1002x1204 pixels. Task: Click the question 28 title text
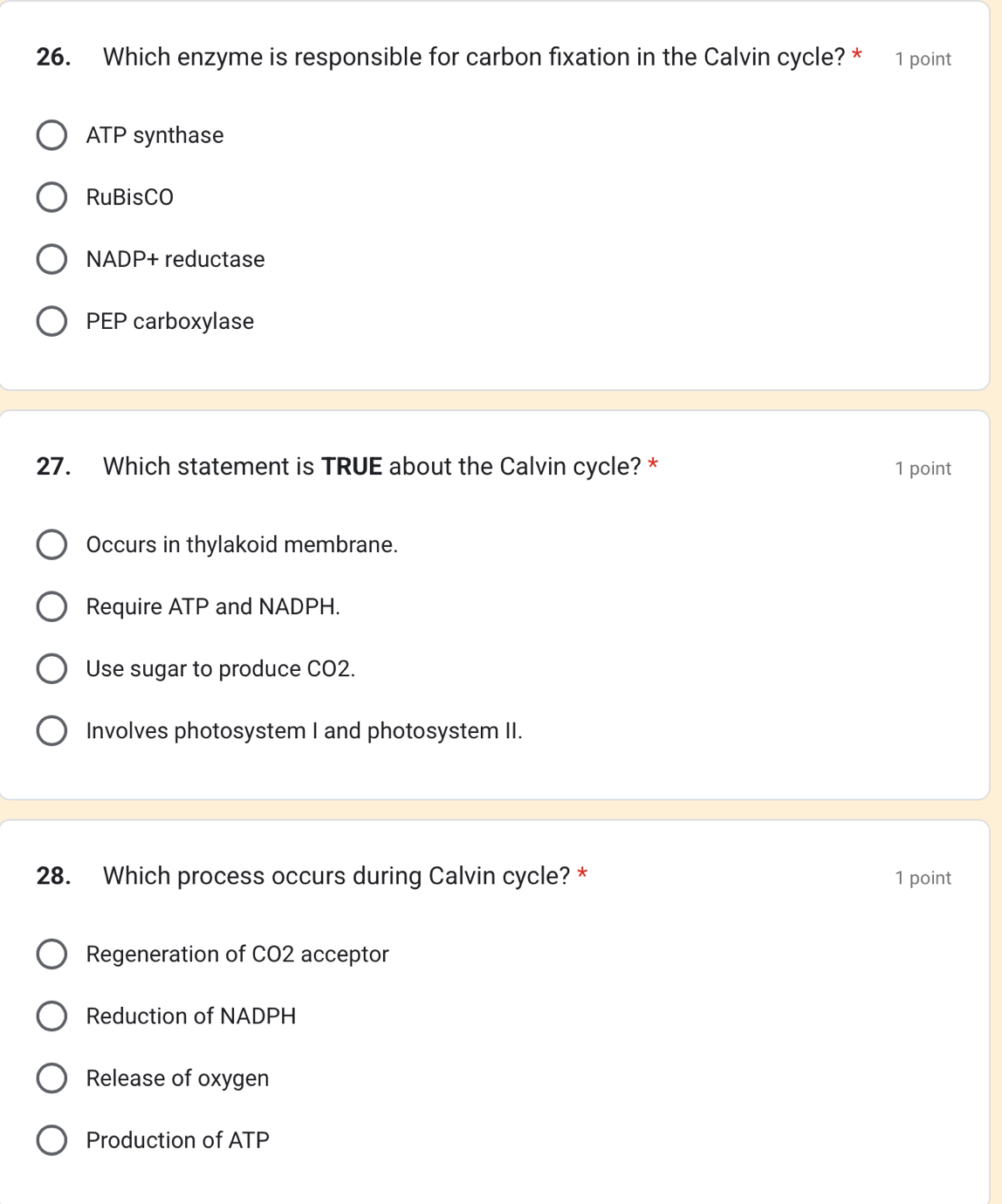pos(336,875)
